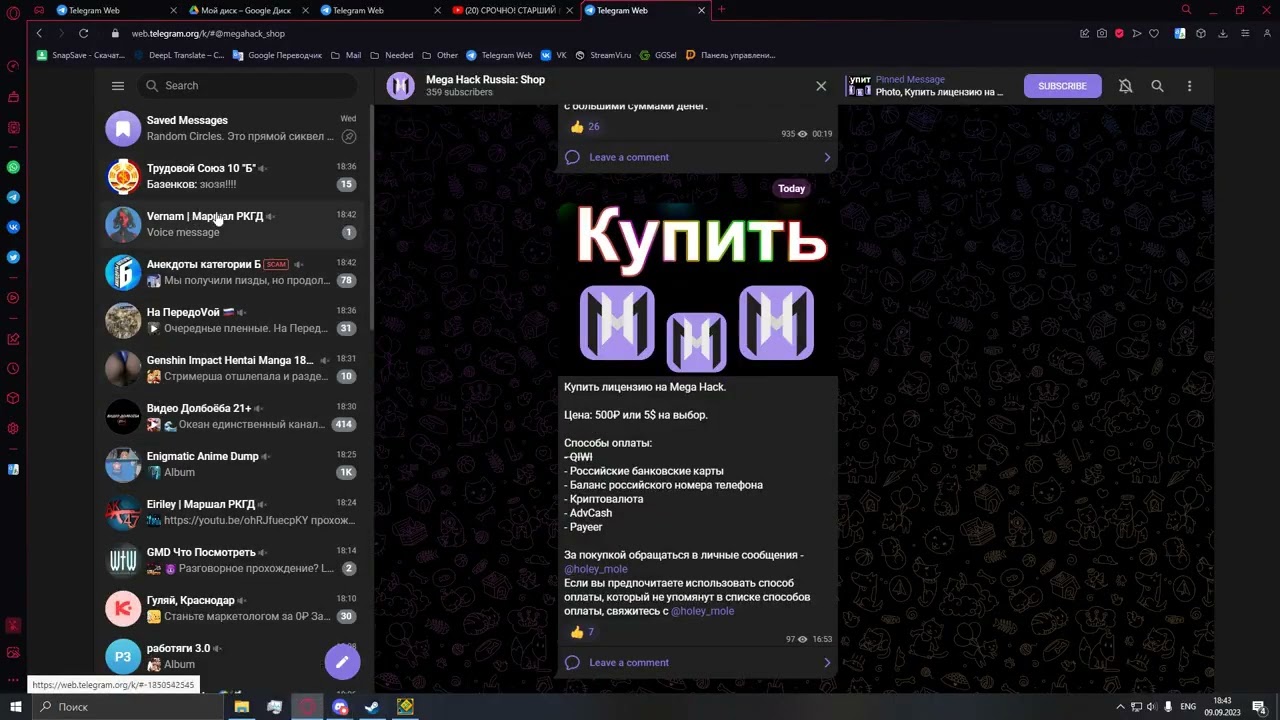Open the Mail bookmarks folder

(344, 55)
